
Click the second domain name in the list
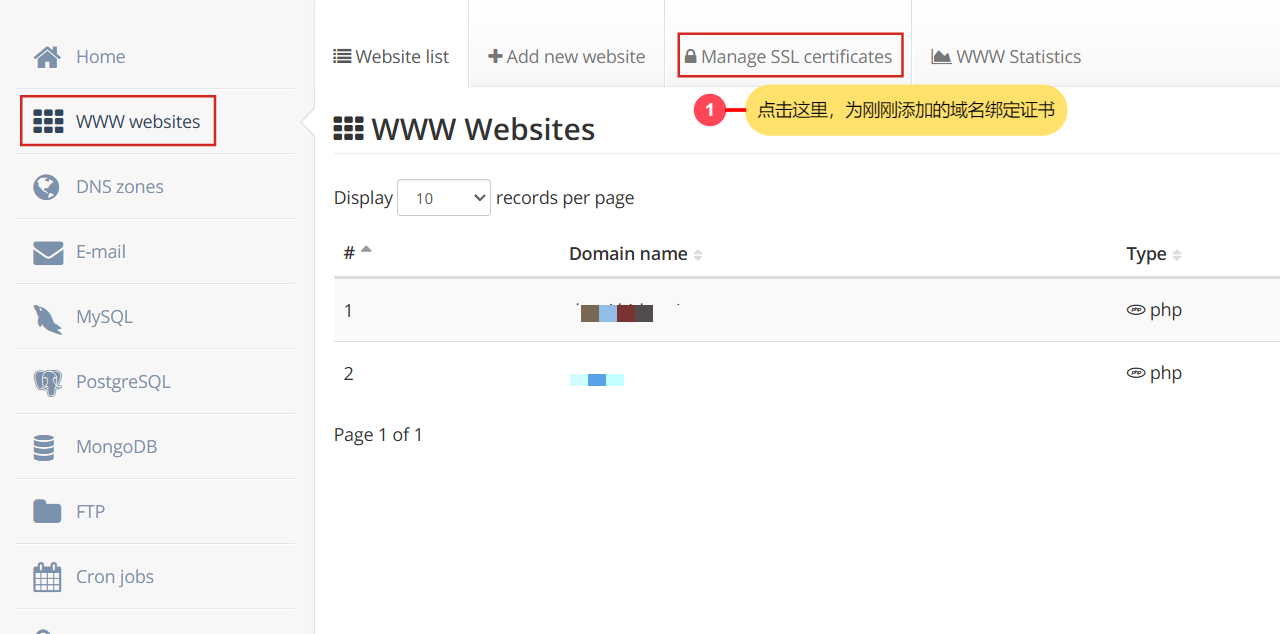597,379
